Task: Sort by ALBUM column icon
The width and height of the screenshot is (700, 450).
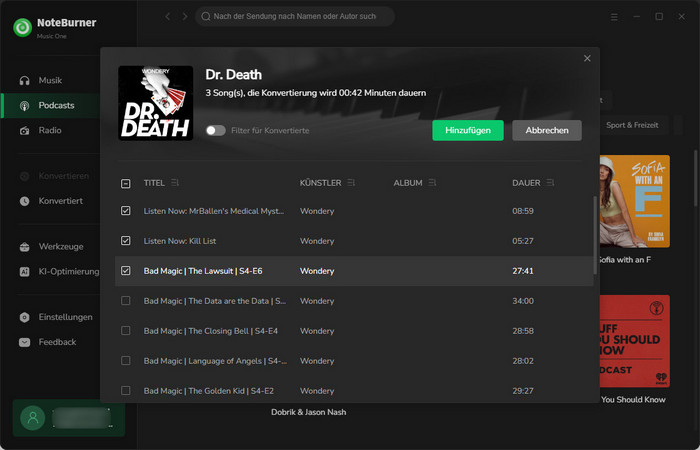Action: point(432,183)
